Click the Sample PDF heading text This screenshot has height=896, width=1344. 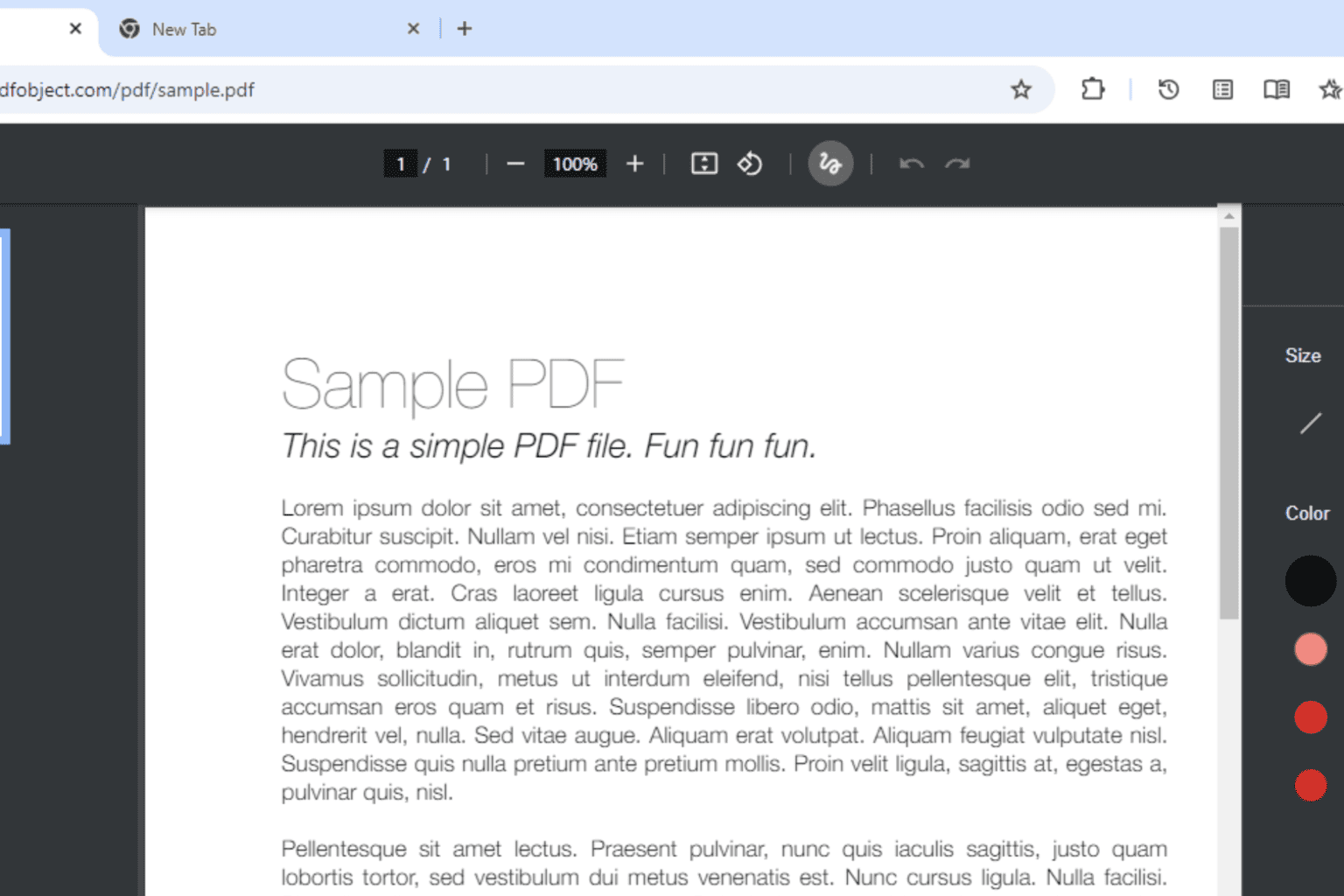(x=452, y=385)
